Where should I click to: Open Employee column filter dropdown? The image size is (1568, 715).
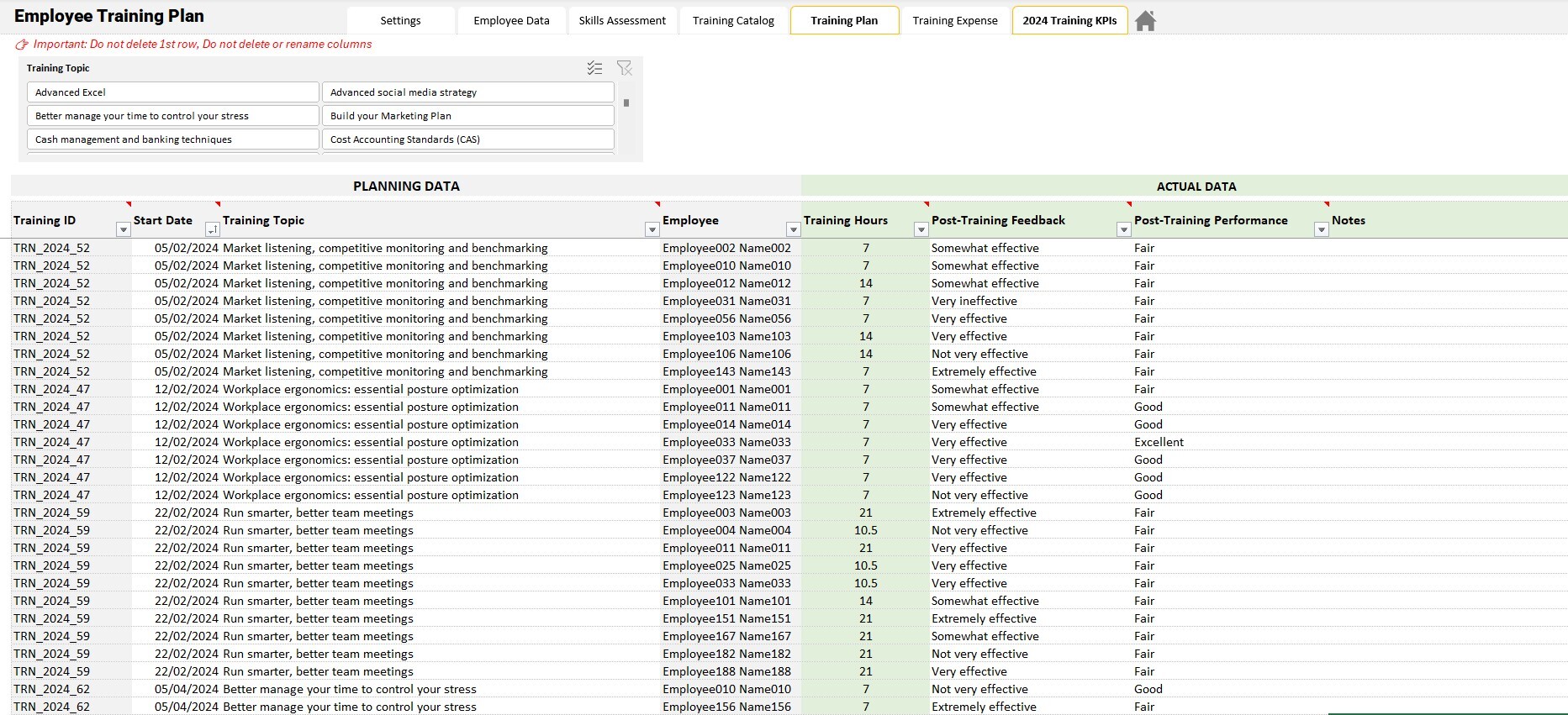(x=793, y=229)
